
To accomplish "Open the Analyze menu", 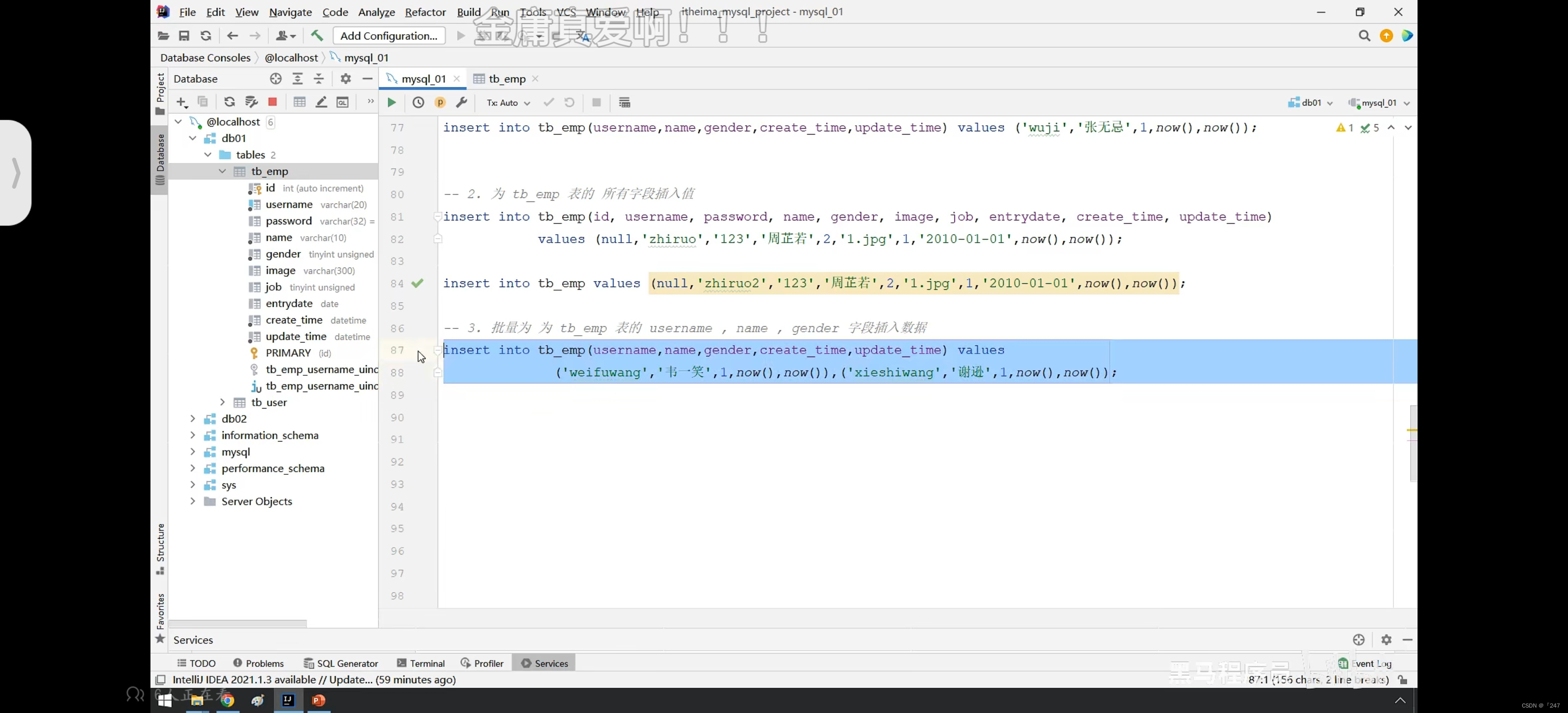I will tap(376, 11).
